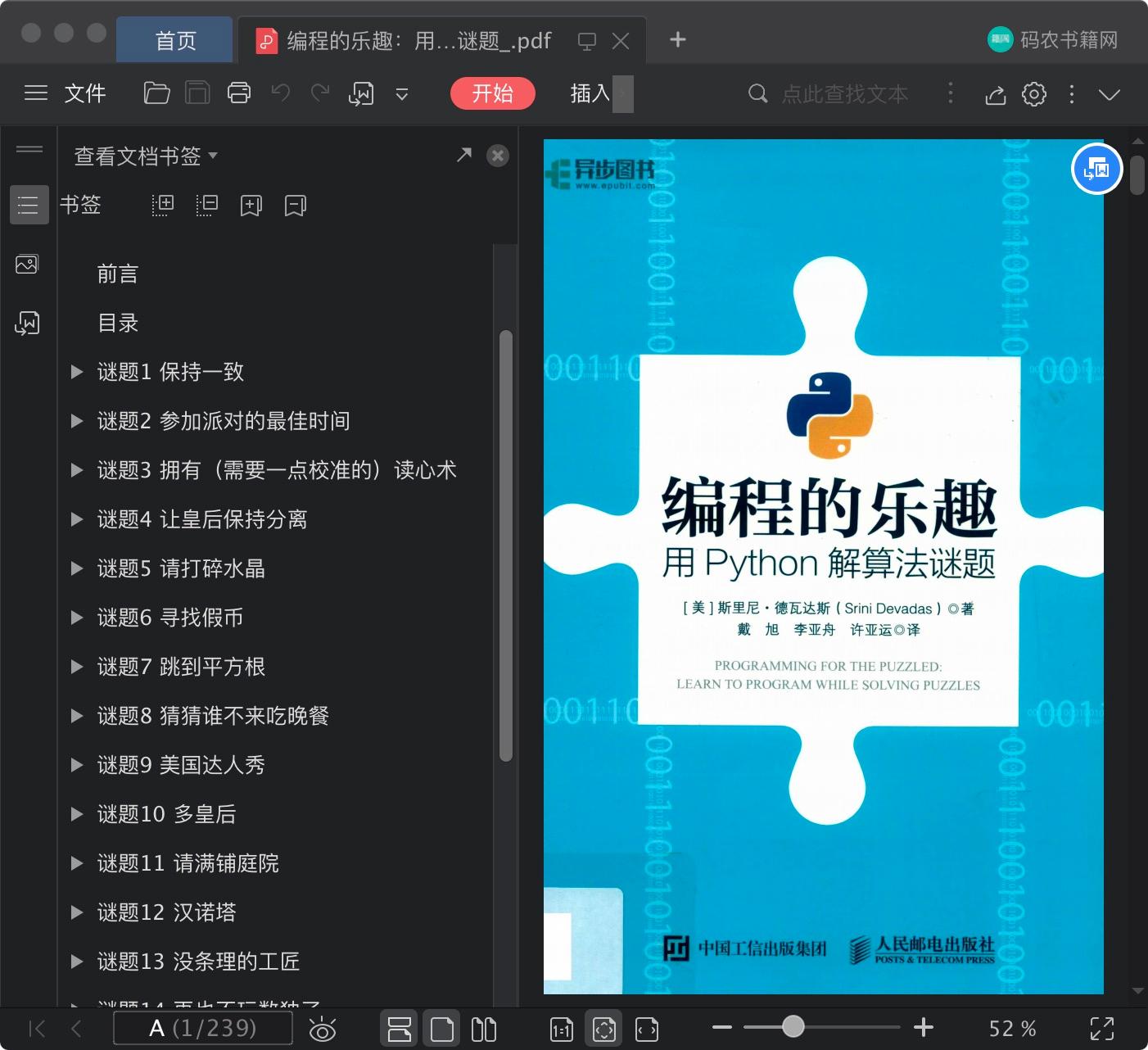Open the 前言 bookmark
The width and height of the screenshot is (1148, 1050).
pyautogui.click(x=118, y=274)
